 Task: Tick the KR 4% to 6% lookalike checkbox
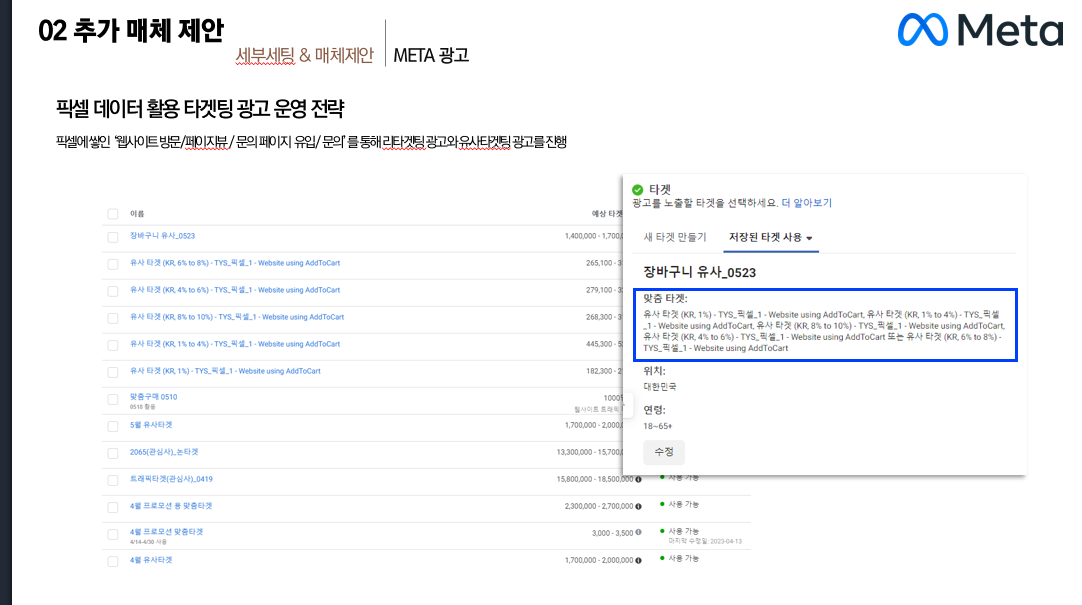(113, 290)
